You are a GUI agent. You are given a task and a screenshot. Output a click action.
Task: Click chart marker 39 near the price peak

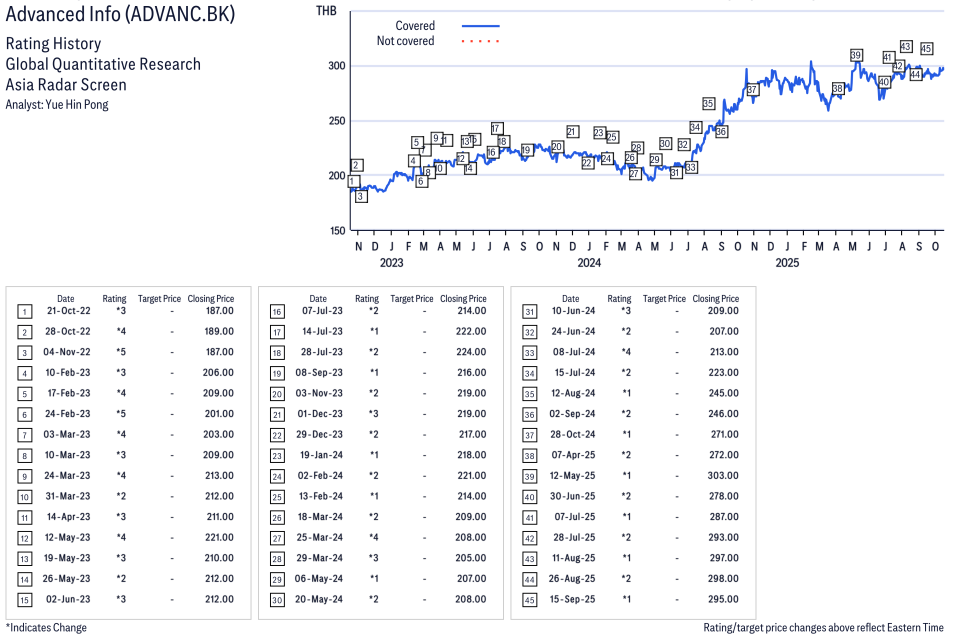click(x=856, y=55)
